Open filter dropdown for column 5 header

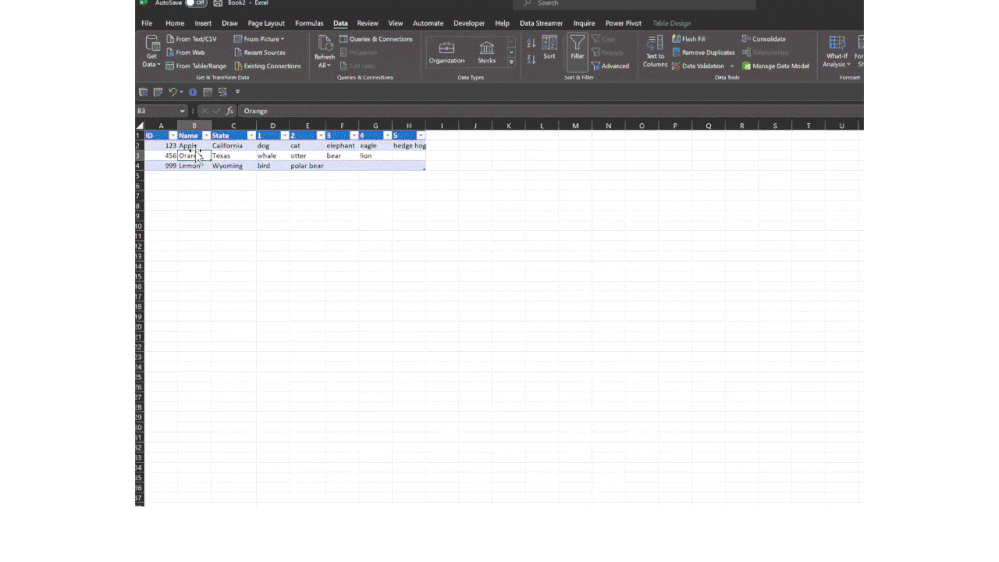(x=420, y=136)
